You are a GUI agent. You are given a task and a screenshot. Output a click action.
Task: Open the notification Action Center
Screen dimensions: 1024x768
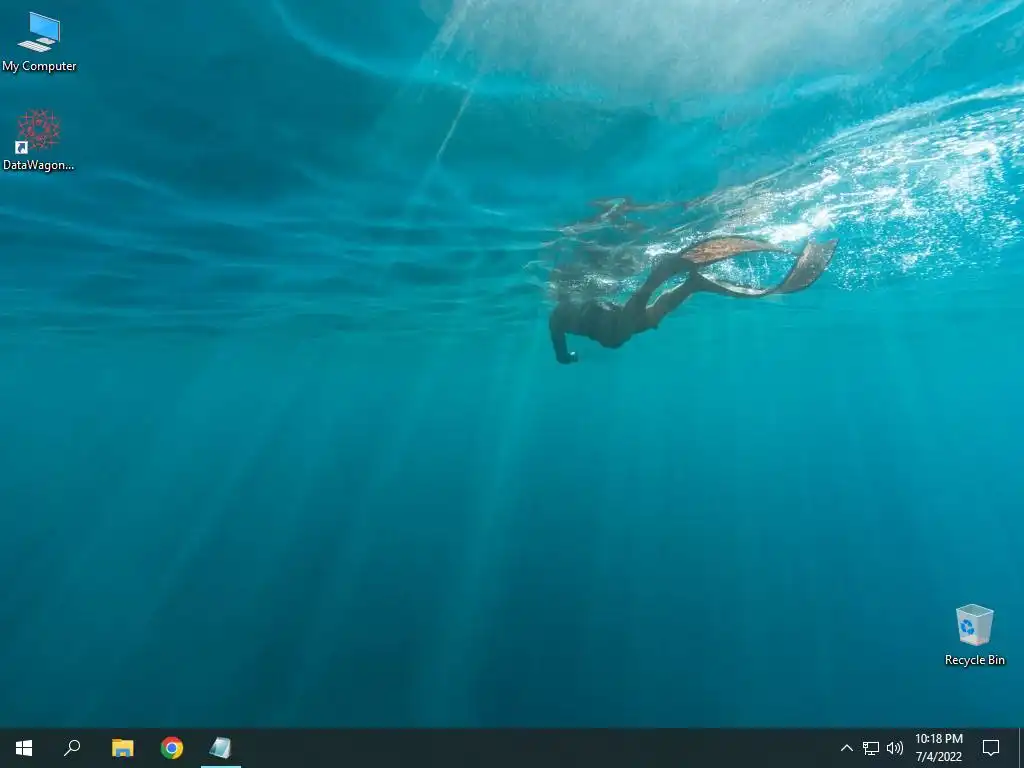click(991, 748)
